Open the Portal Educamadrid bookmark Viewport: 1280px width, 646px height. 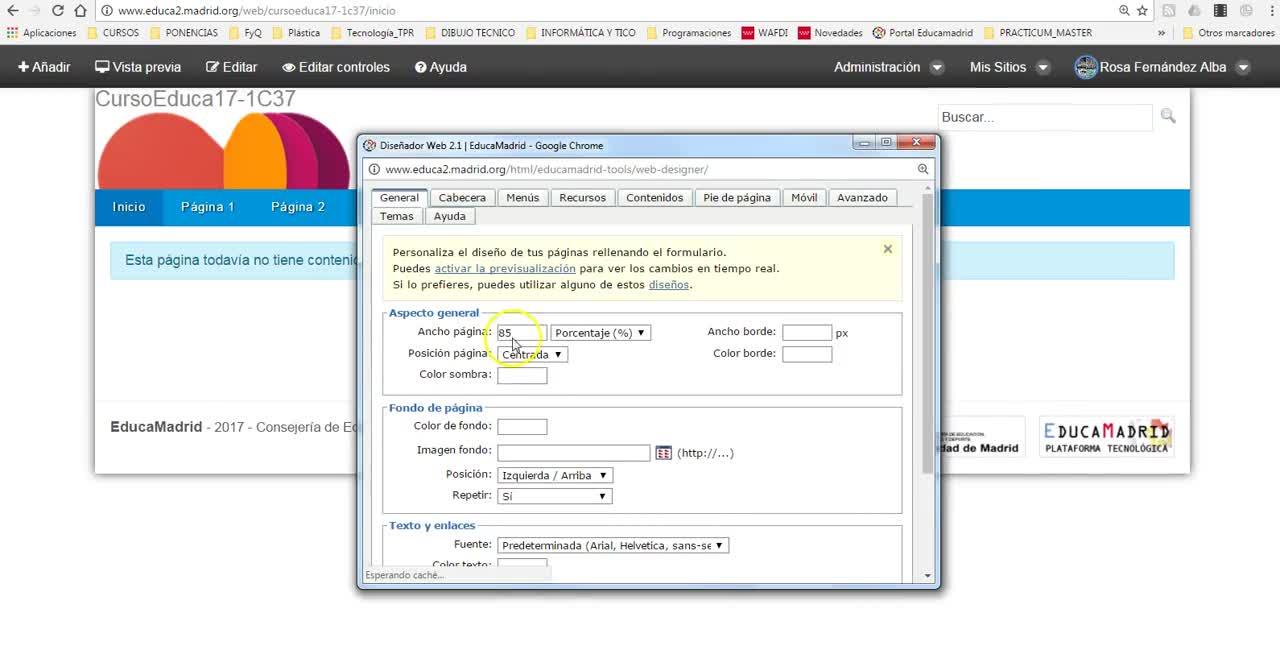click(x=922, y=33)
